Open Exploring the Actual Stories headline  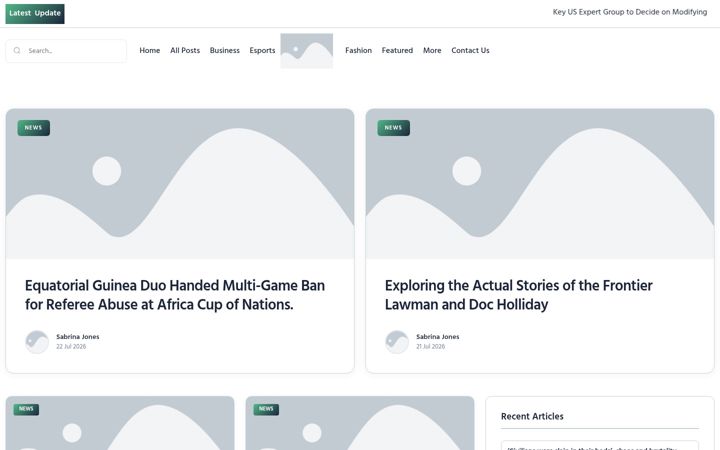click(x=518, y=295)
